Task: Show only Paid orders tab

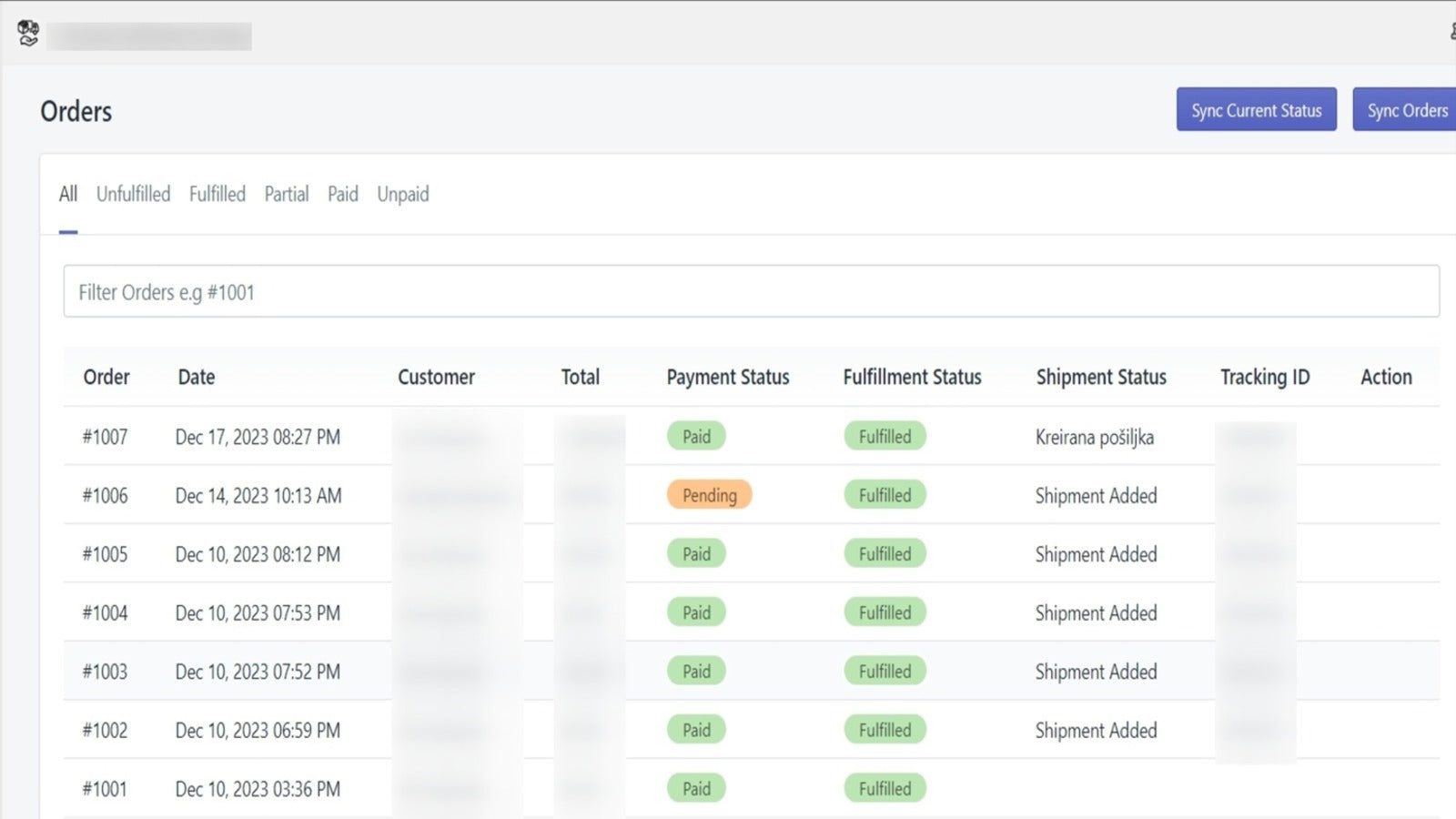Action: [x=342, y=194]
